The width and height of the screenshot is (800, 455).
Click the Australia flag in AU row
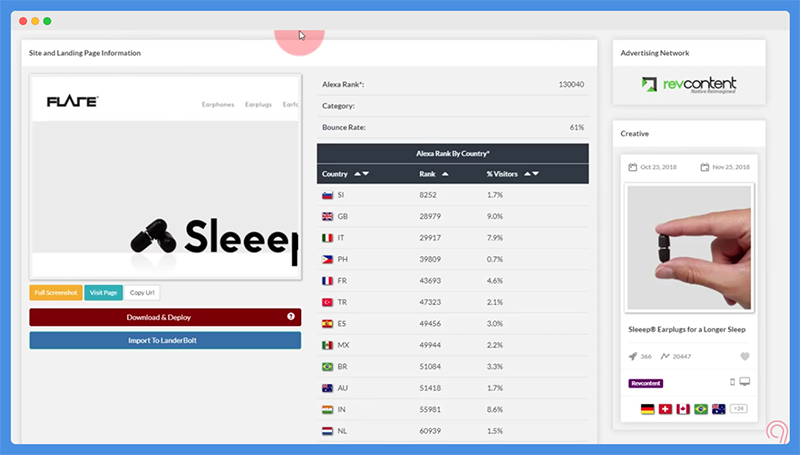(328, 388)
